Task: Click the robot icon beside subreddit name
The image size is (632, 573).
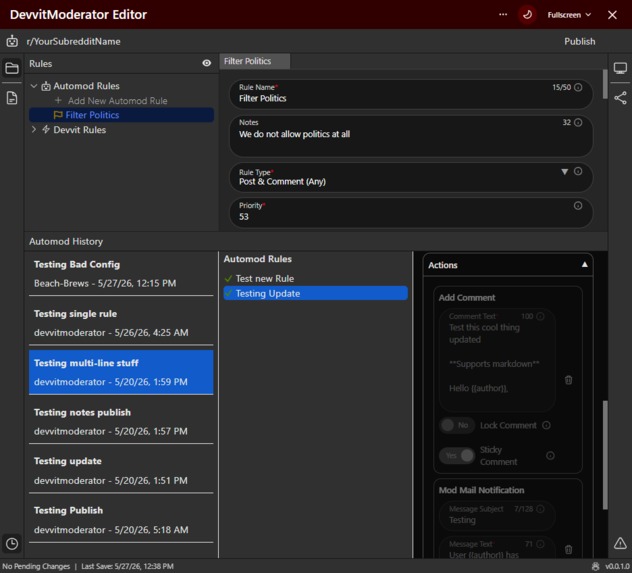Action: coord(12,41)
